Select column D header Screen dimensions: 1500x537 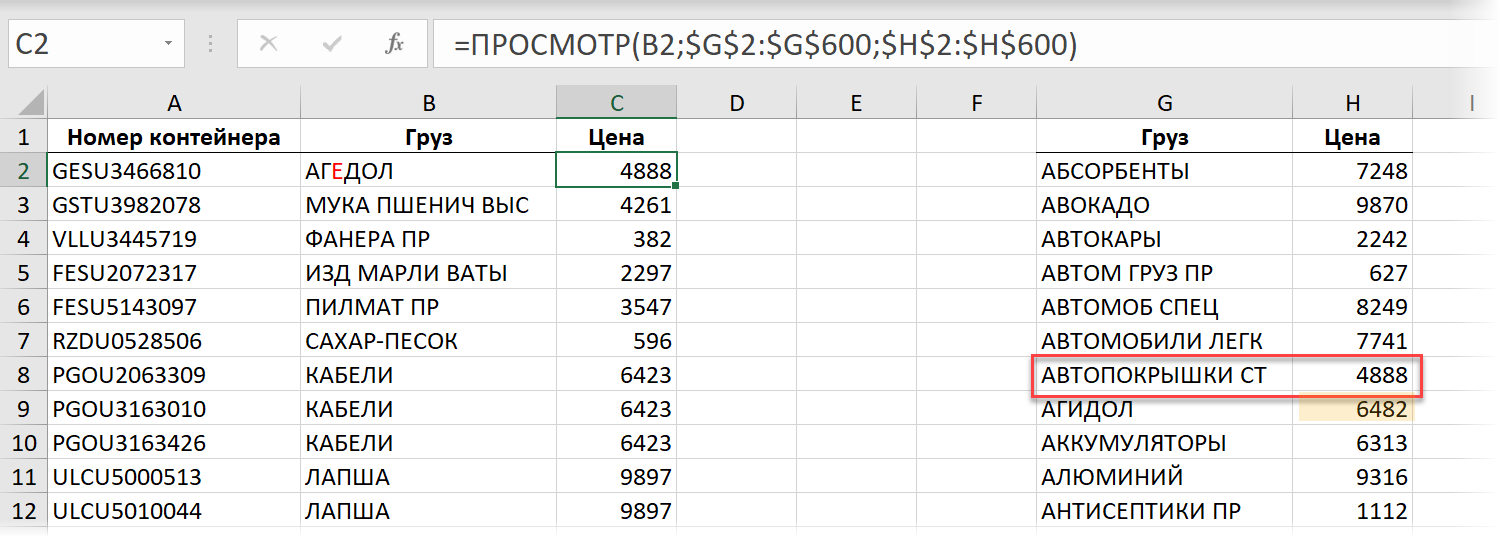pyautogui.click(x=737, y=102)
